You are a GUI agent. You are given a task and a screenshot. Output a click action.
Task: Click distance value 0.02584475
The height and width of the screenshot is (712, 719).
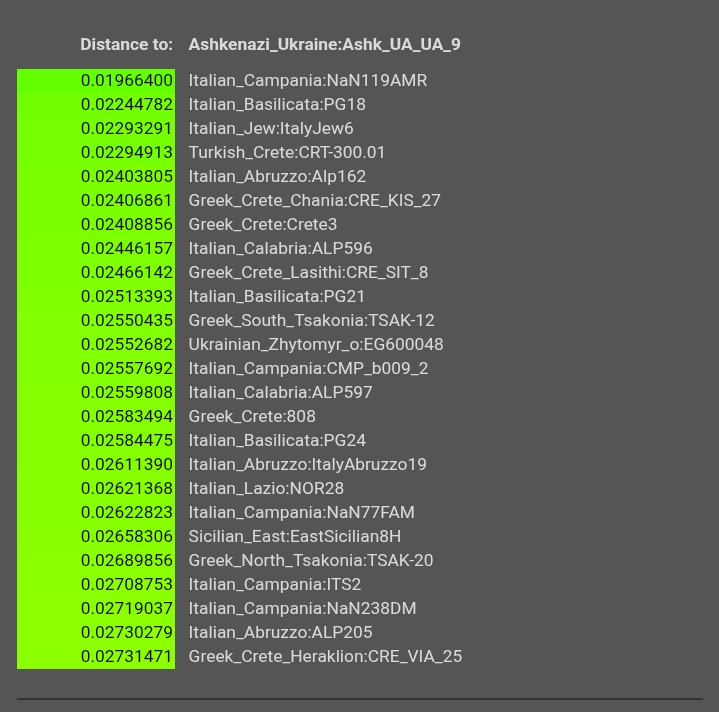pyautogui.click(x=127, y=440)
